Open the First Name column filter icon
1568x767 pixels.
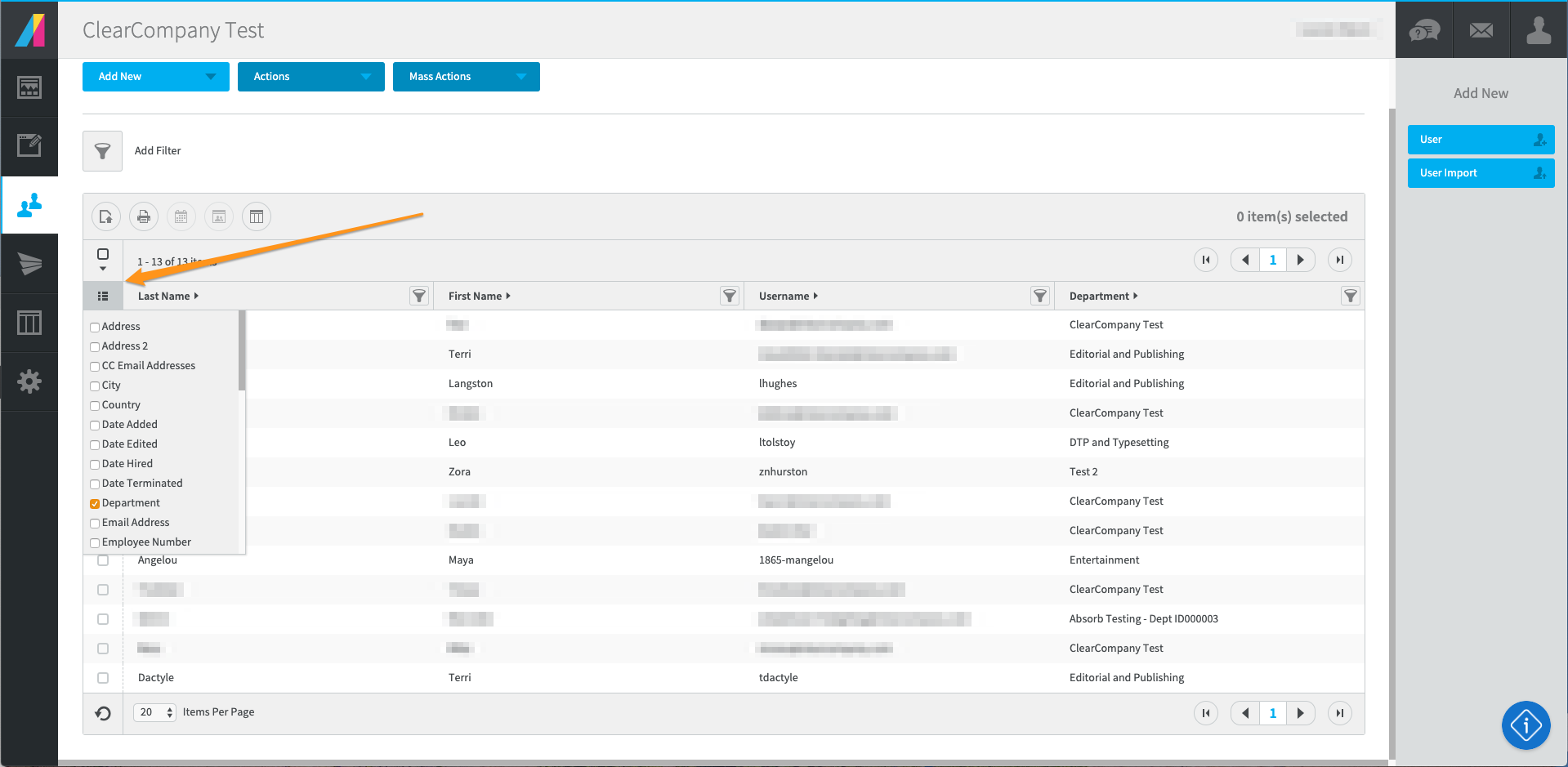pyautogui.click(x=730, y=296)
